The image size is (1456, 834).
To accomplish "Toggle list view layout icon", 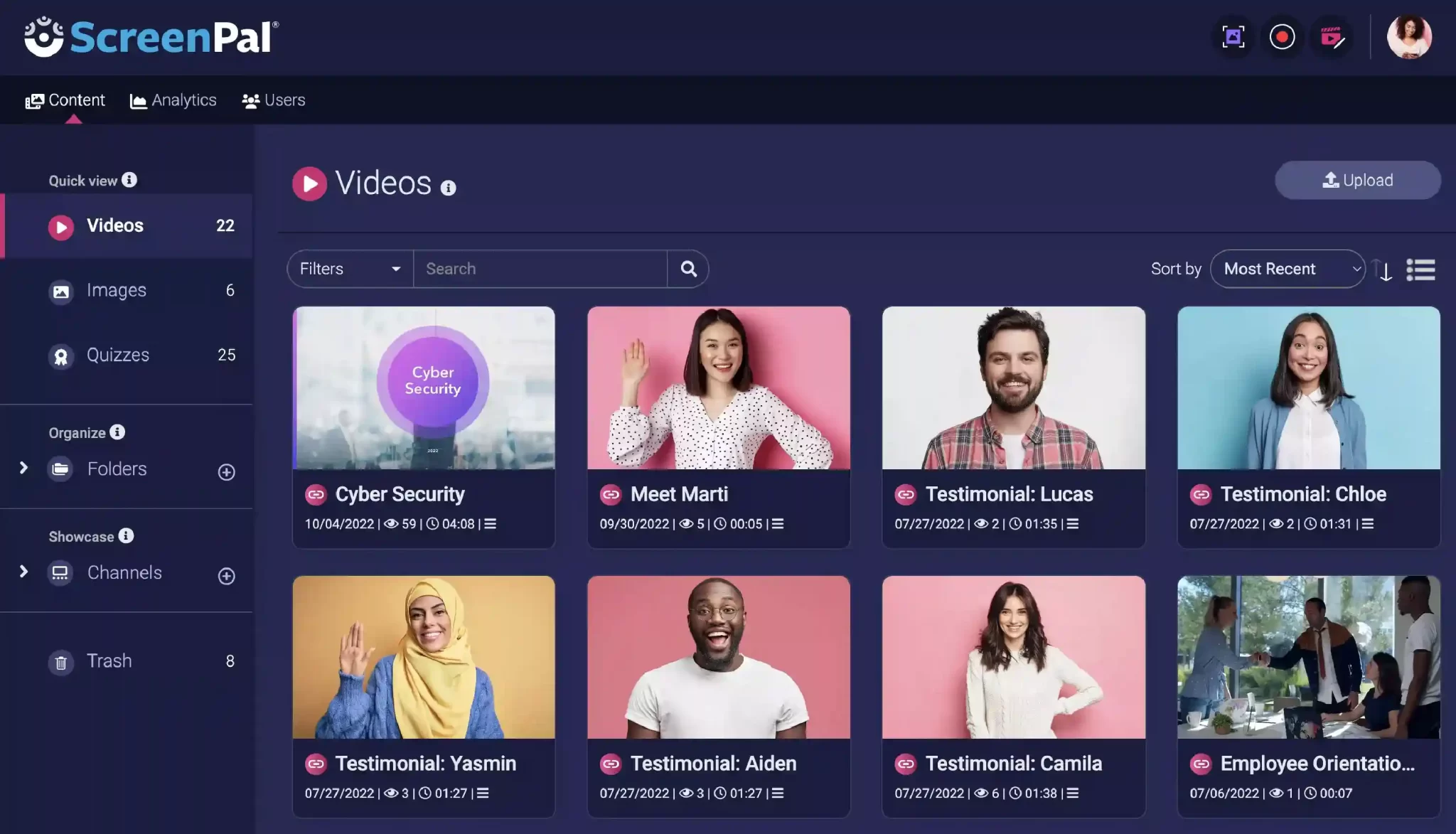I will (1422, 268).
